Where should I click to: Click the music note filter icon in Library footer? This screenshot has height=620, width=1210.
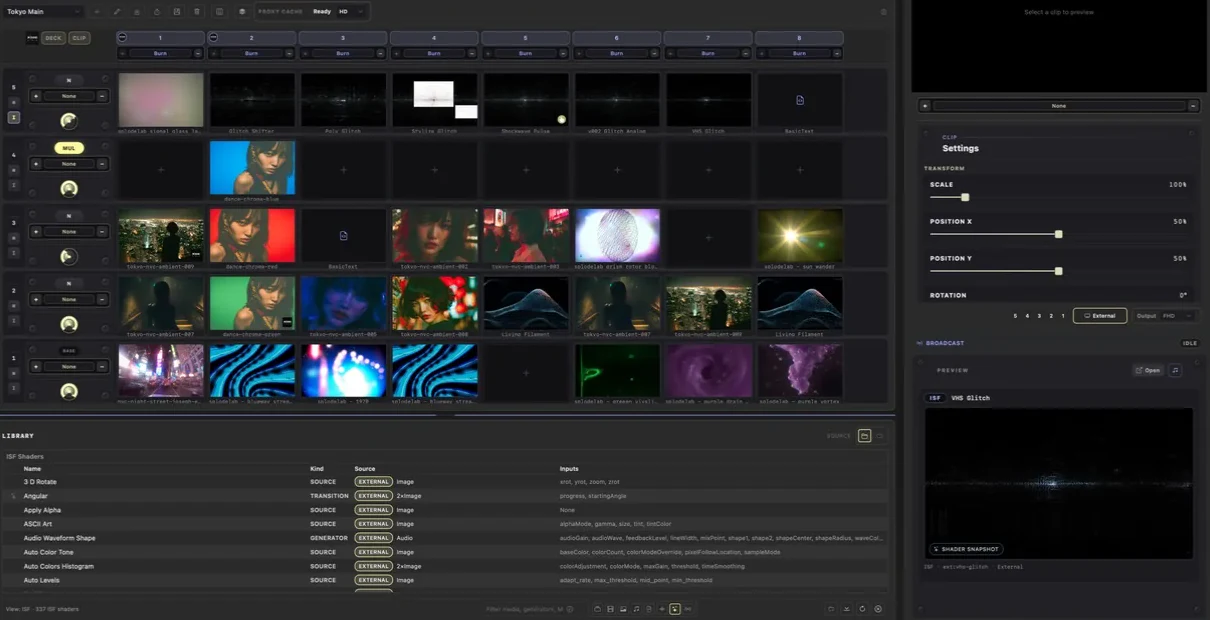pyautogui.click(x=636, y=609)
